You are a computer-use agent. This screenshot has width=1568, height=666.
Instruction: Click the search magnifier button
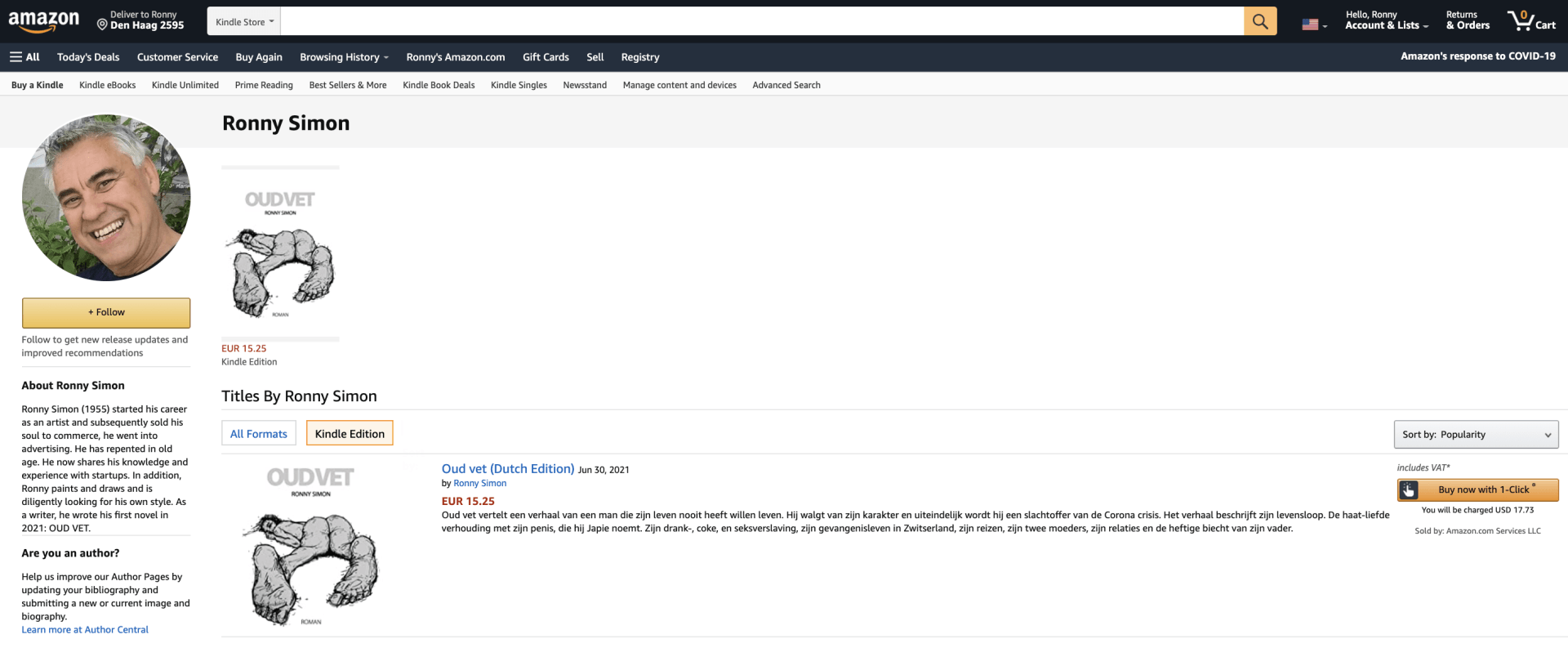[x=1260, y=21]
